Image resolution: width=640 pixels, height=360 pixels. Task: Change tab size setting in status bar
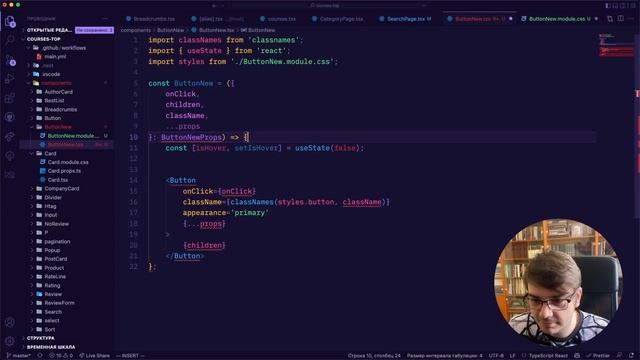click(x=444, y=356)
